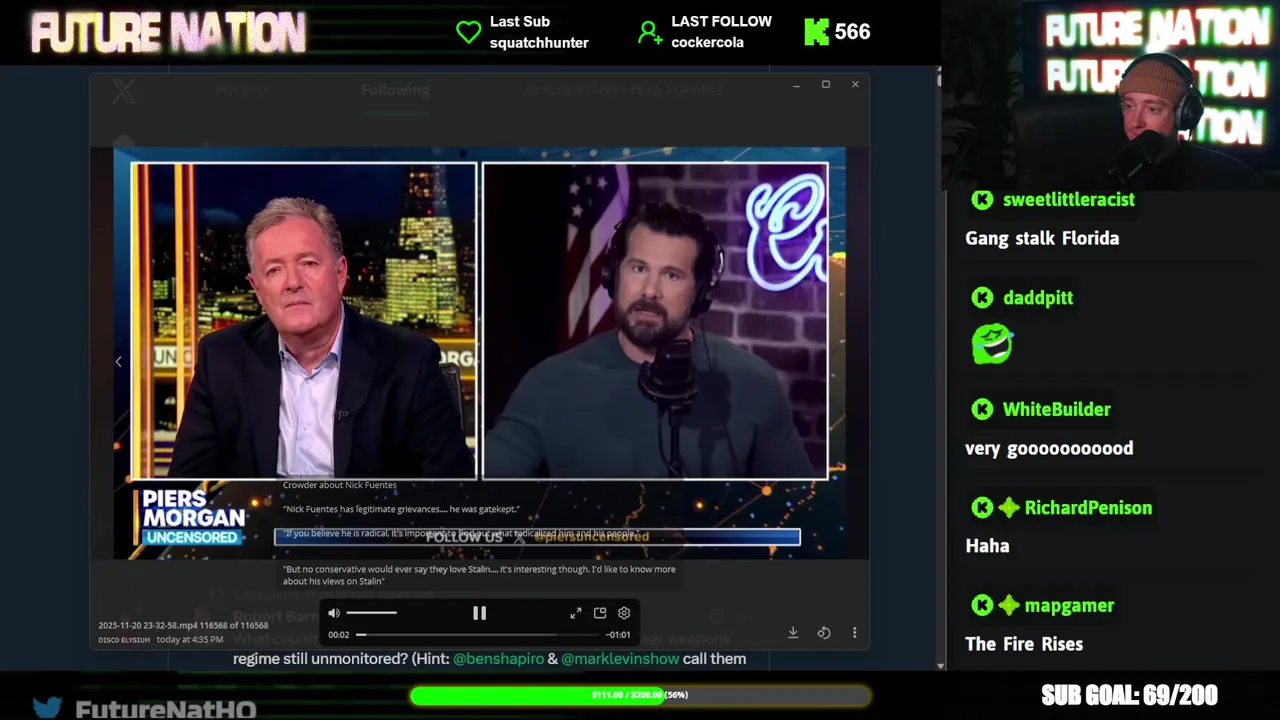1280x720 pixels.
Task: Switch to the Following tab
Action: pos(395,90)
